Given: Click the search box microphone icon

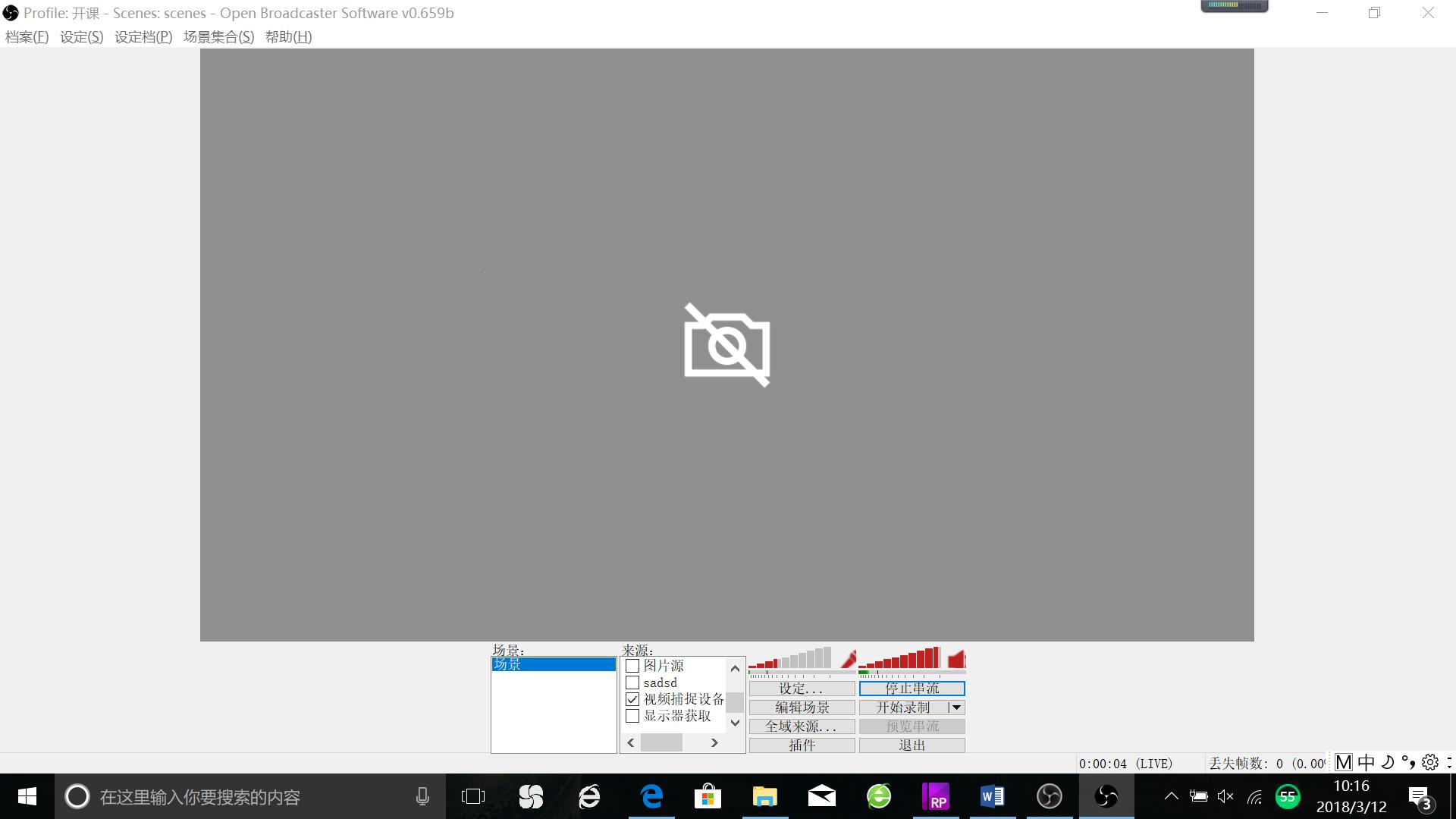Looking at the screenshot, I should coord(422,796).
